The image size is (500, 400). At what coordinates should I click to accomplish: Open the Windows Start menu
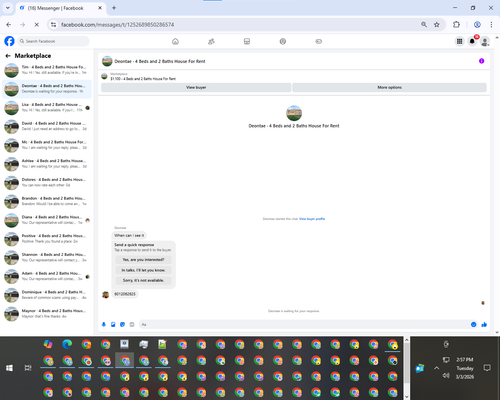click(9, 368)
